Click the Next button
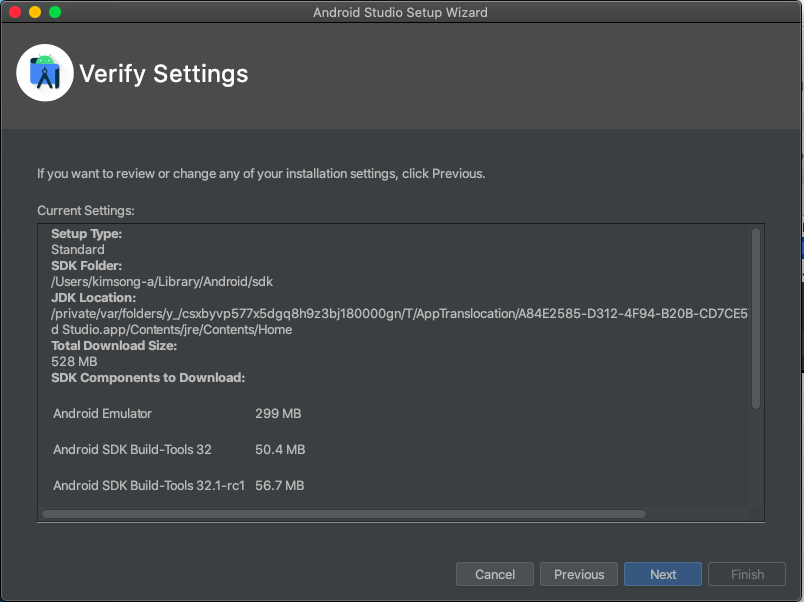This screenshot has height=602, width=804. coord(662,574)
